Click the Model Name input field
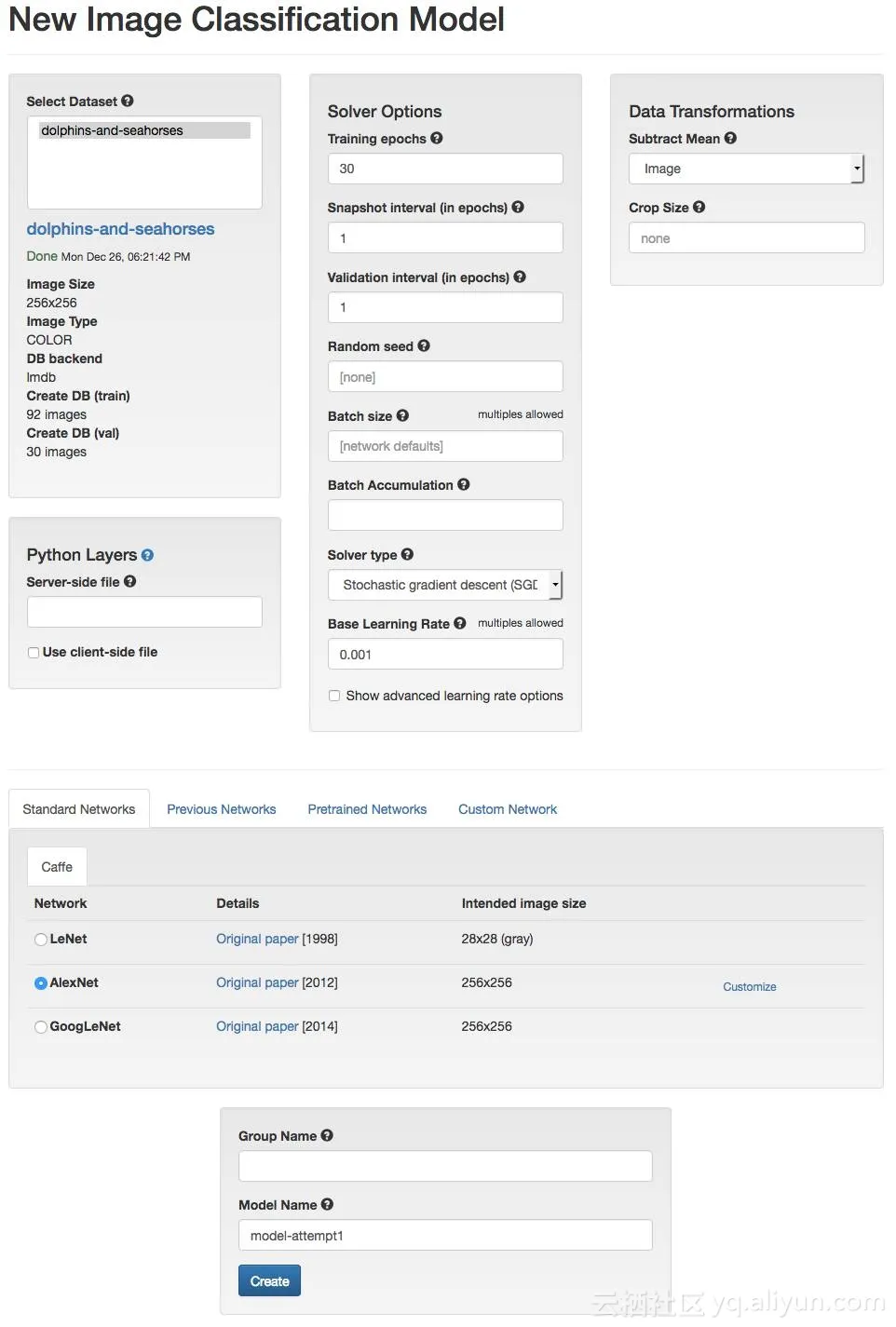The height and width of the screenshot is (1327, 896). point(445,1236)
